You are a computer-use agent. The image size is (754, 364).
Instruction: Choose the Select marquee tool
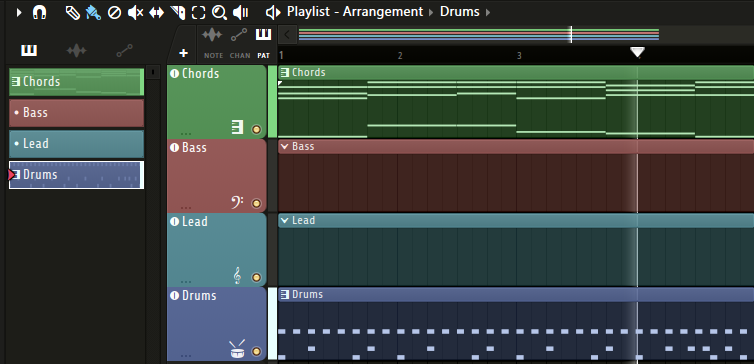pyautogui.click(x=199, y=13)
